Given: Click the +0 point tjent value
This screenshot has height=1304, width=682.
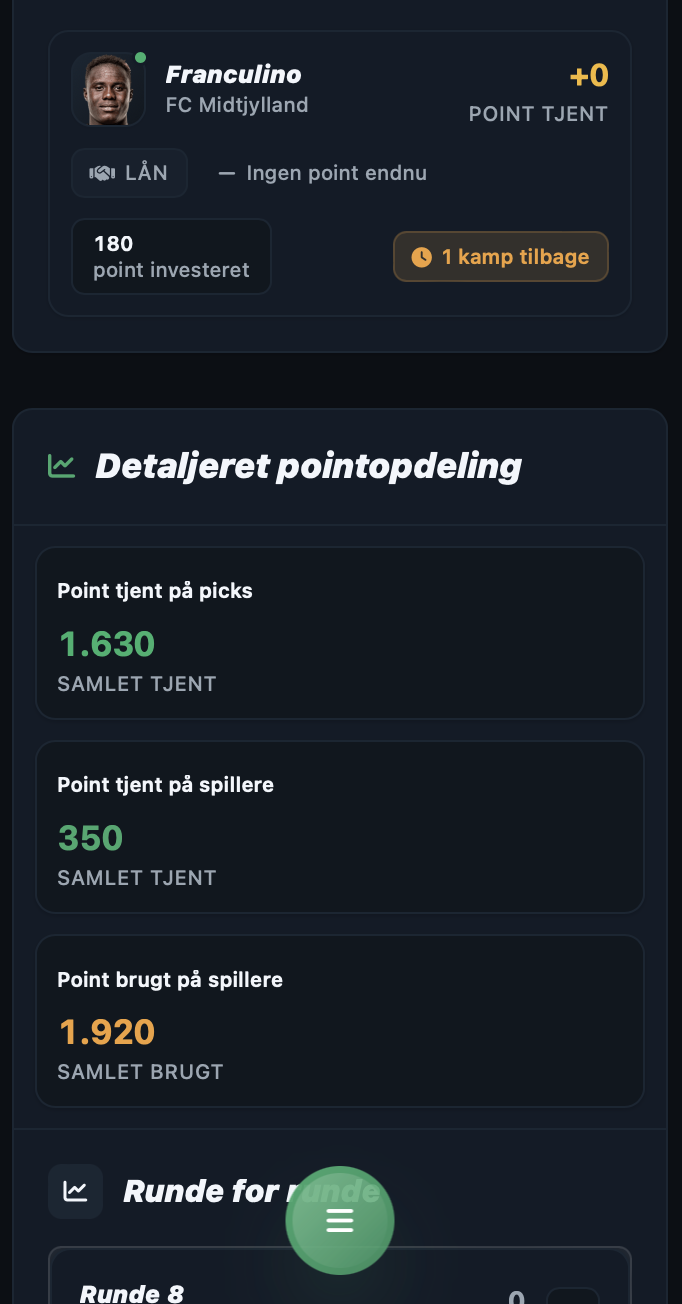Looking at the screenshot, I should pos(589,75).
